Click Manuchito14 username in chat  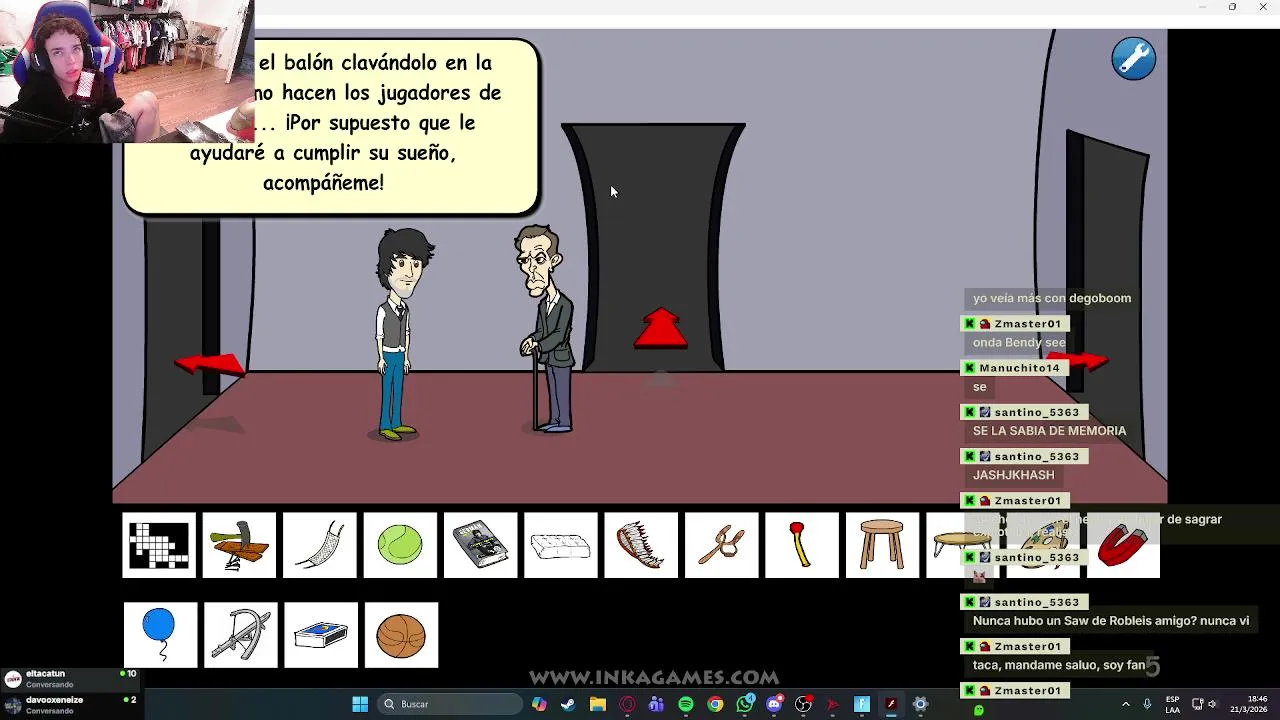[1019, 368]
